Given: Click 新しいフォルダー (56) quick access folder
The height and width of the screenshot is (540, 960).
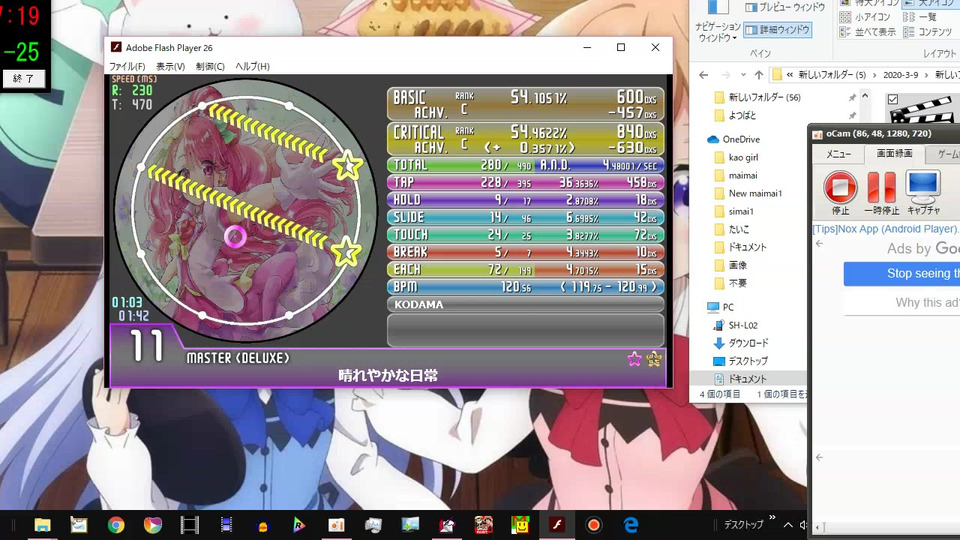Looking at the screenshot, I should (758, 97).
